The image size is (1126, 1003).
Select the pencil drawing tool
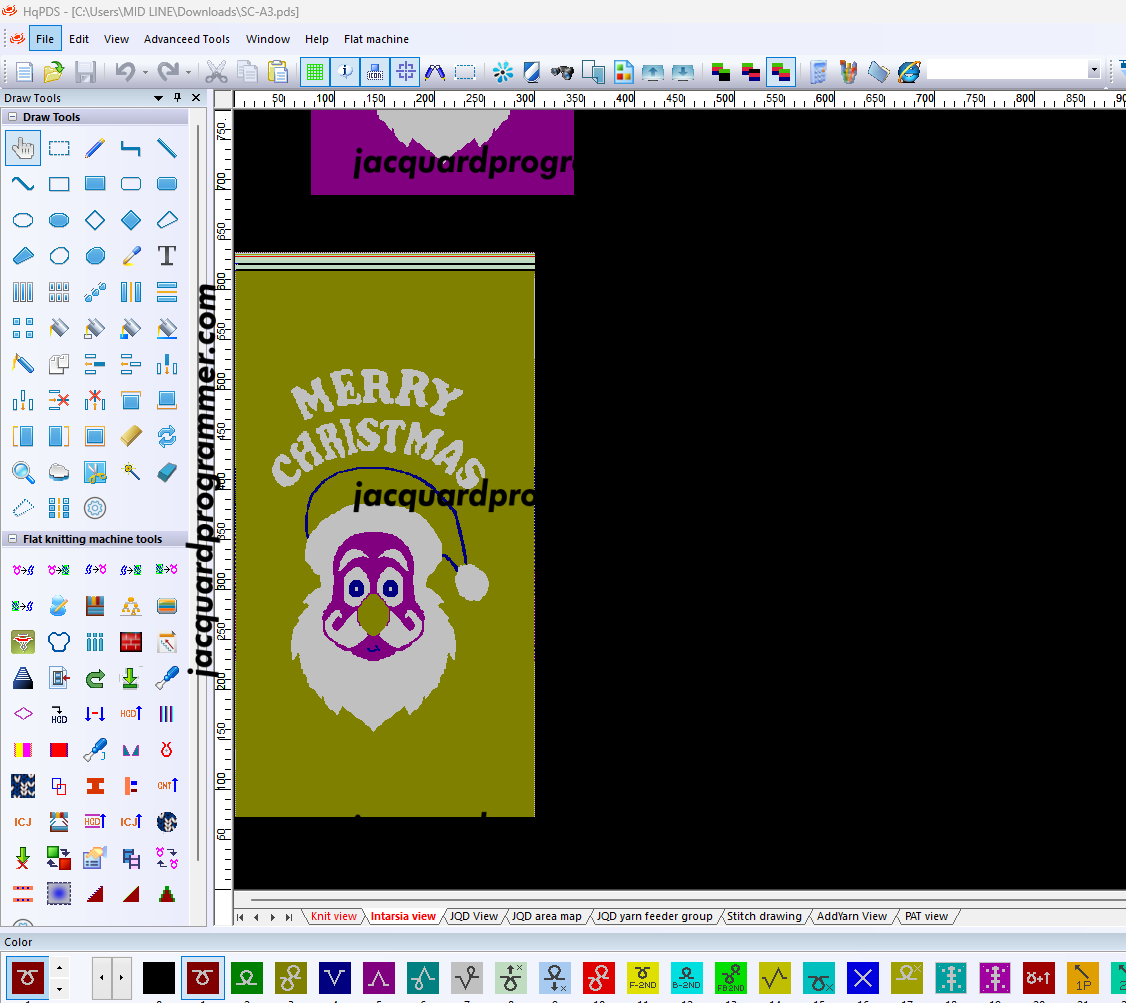(95, 148)
